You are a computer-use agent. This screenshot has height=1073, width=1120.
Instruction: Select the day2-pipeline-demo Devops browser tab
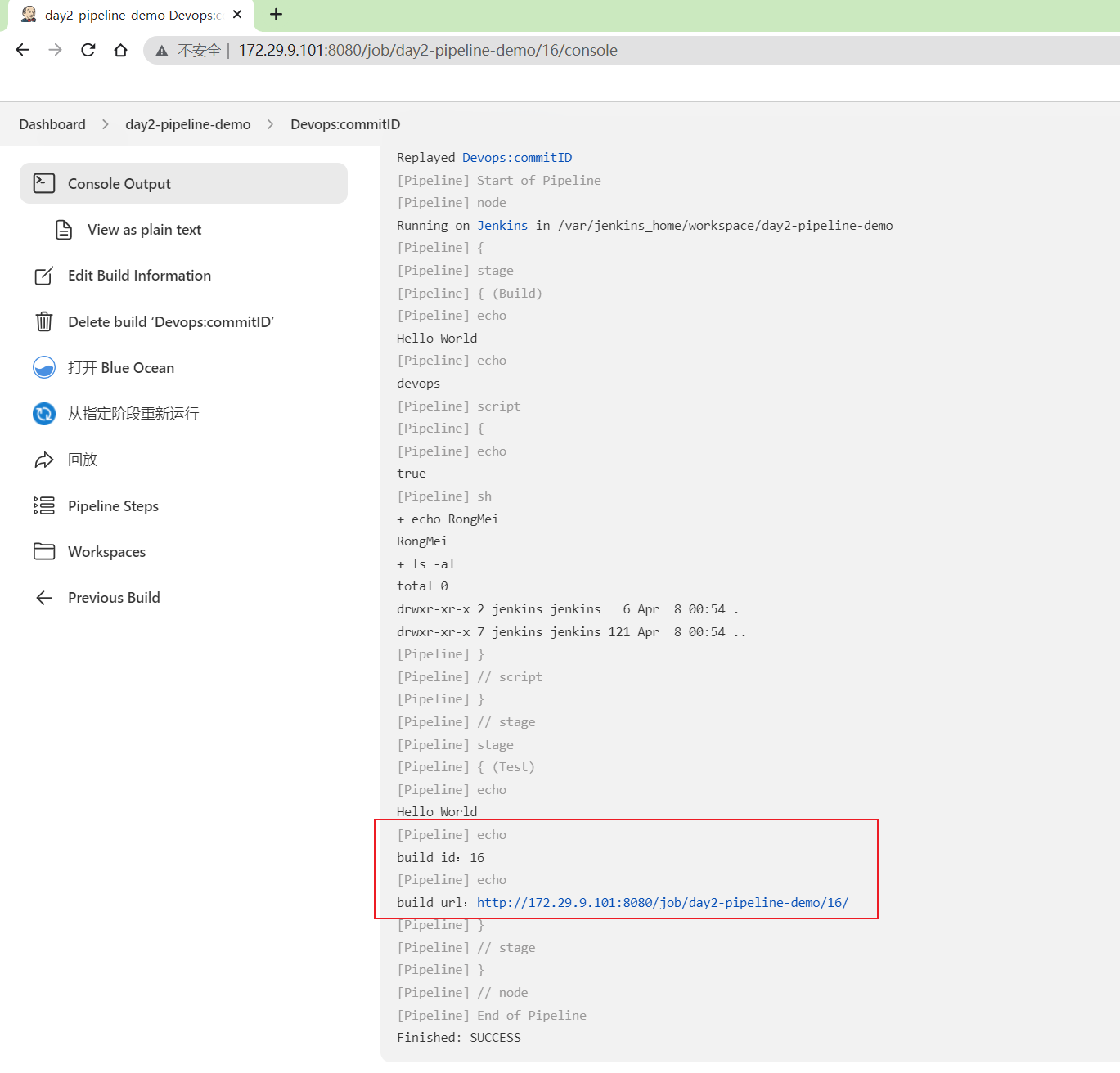pos(131,15)
